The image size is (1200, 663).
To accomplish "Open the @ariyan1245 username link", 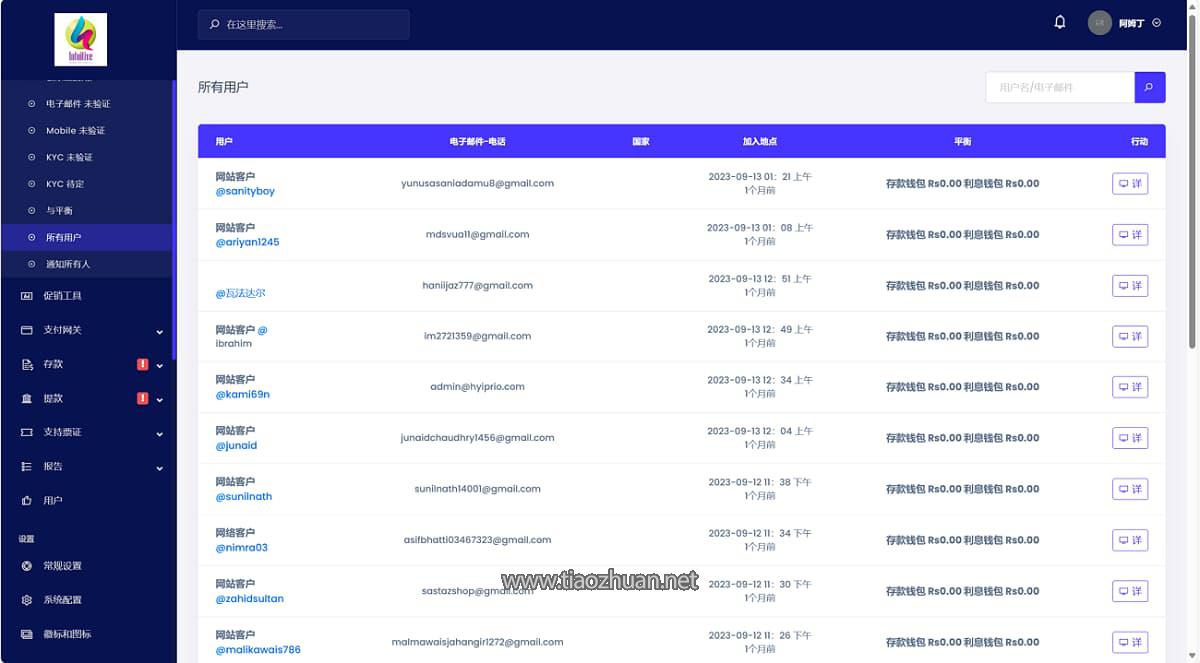I will pos(248,242).
